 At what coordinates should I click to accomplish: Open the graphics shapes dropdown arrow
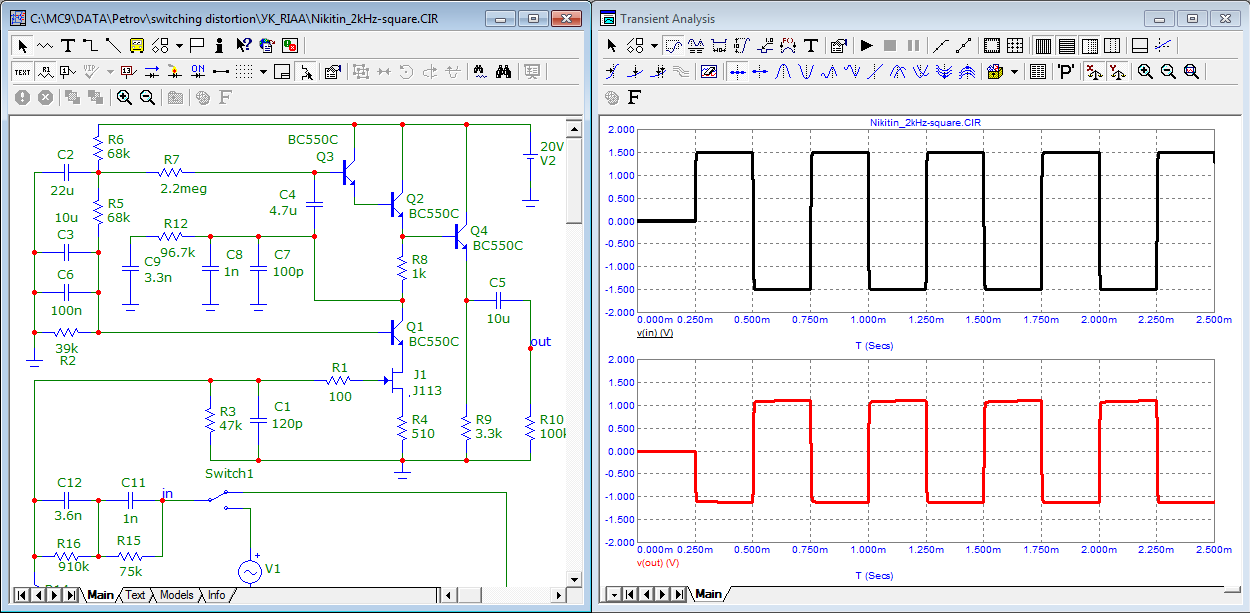[179, 45]
